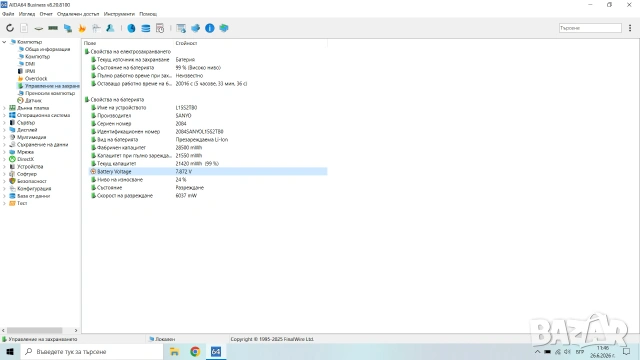Open the Изглед menu
The width and height of the screenshot is (640, 360).
(x=27, y=14)
